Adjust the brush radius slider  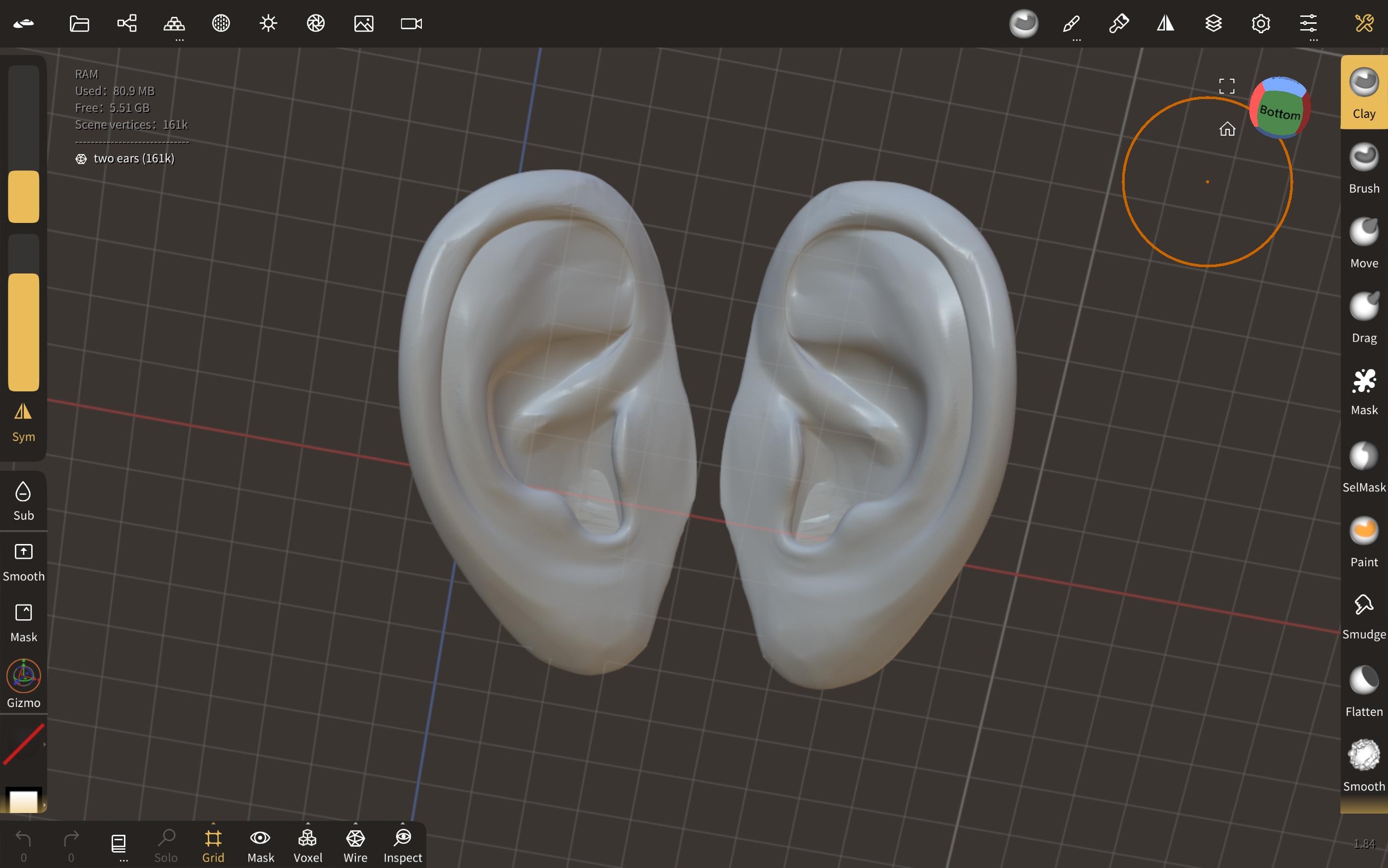[23, 144]
